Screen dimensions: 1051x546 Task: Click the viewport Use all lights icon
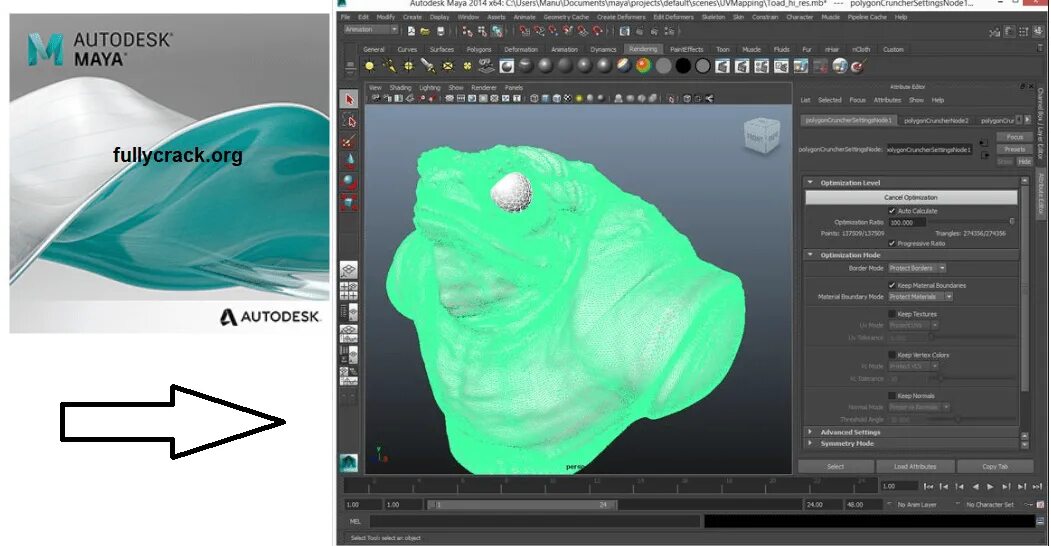(x=579, y=98)
